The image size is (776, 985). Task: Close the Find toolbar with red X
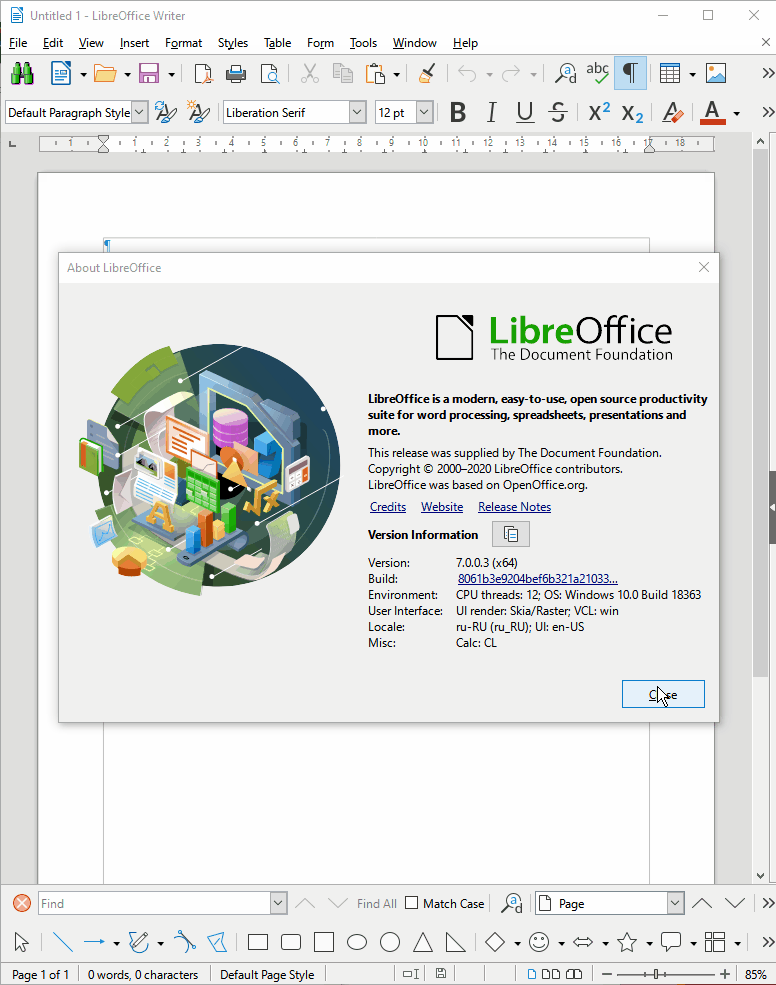click(22, 903)
